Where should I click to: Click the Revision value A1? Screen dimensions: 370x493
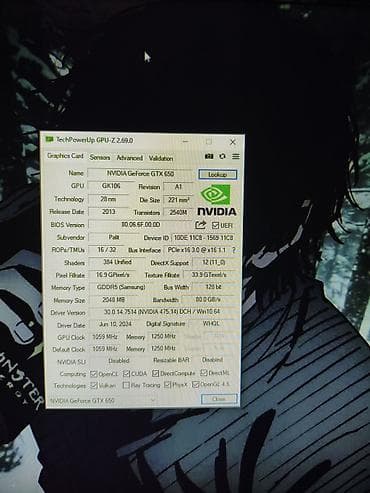pyautogui.click(x=178, y=187)
